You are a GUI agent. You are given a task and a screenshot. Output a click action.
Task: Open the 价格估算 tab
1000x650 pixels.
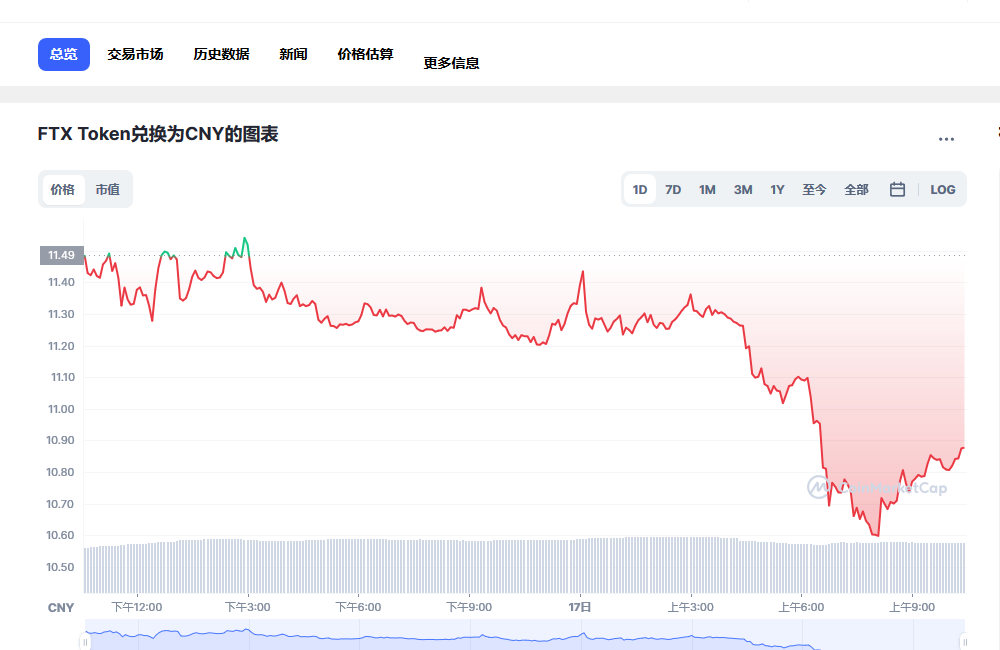pos(365,54)
